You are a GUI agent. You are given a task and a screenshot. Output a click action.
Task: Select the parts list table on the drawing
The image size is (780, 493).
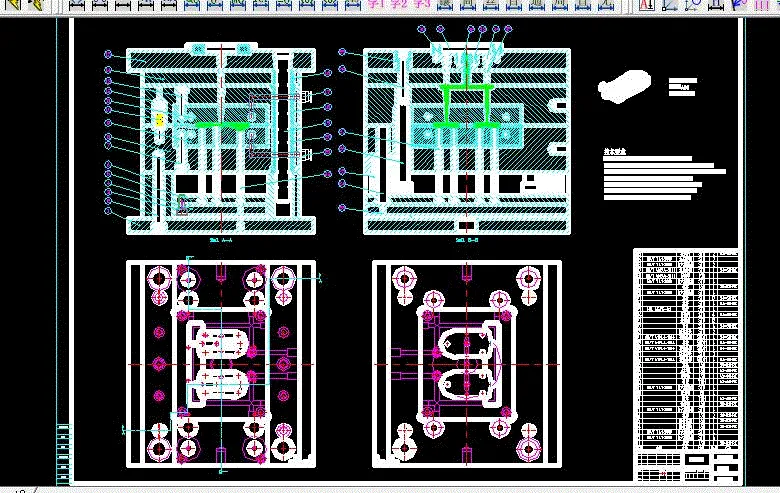pos(686,349)
